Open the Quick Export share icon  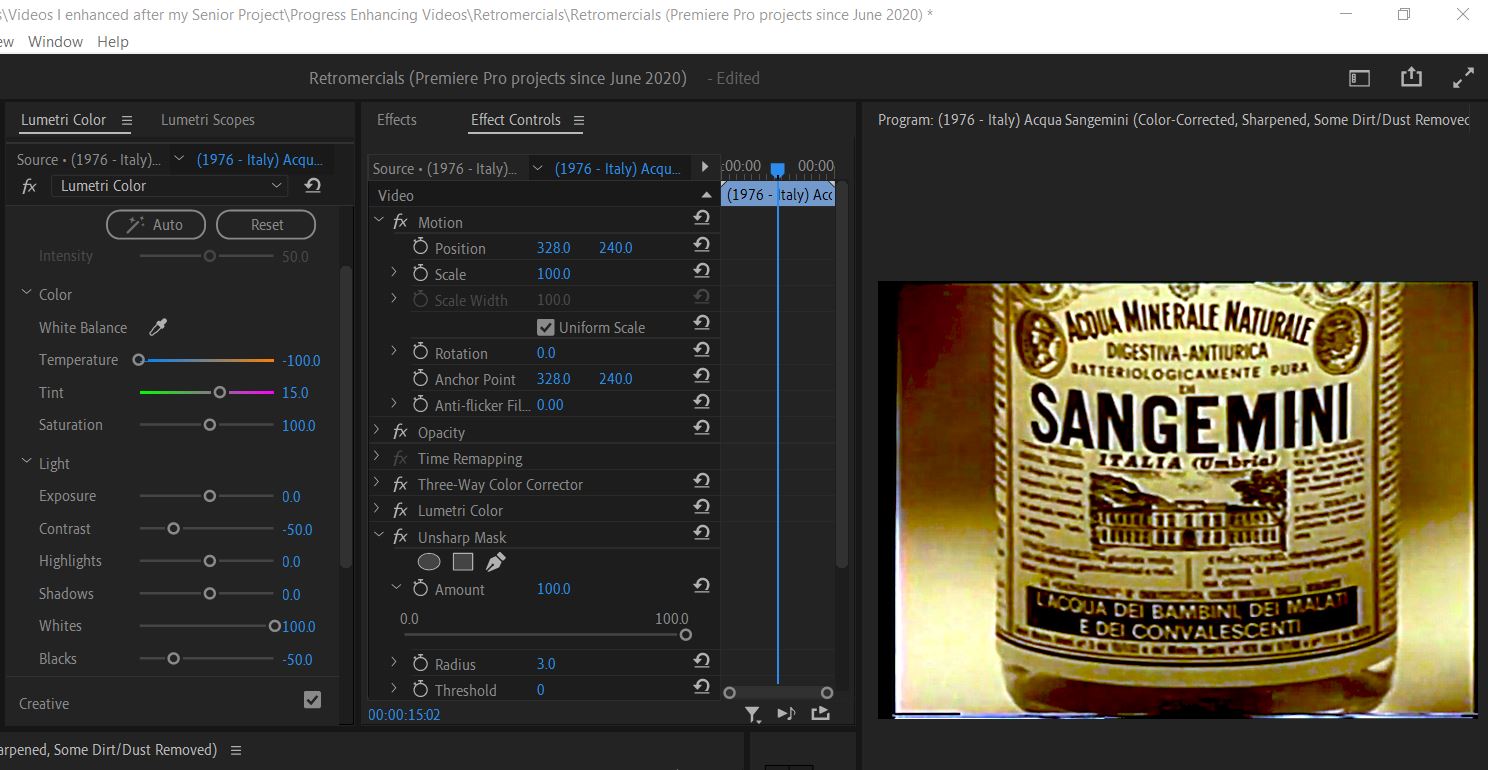[1411, 77]
